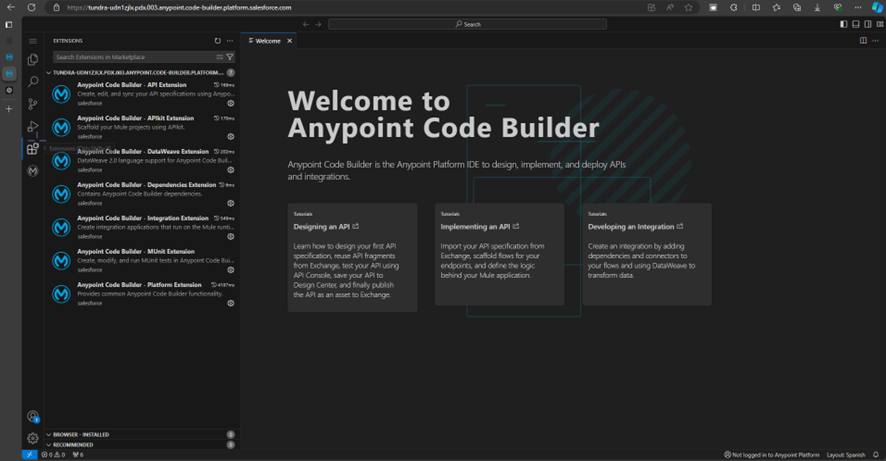Screen dimensions: 886x461
Task: Open new tab plus in vertical tabs
Action: click(x=9, y=109)
